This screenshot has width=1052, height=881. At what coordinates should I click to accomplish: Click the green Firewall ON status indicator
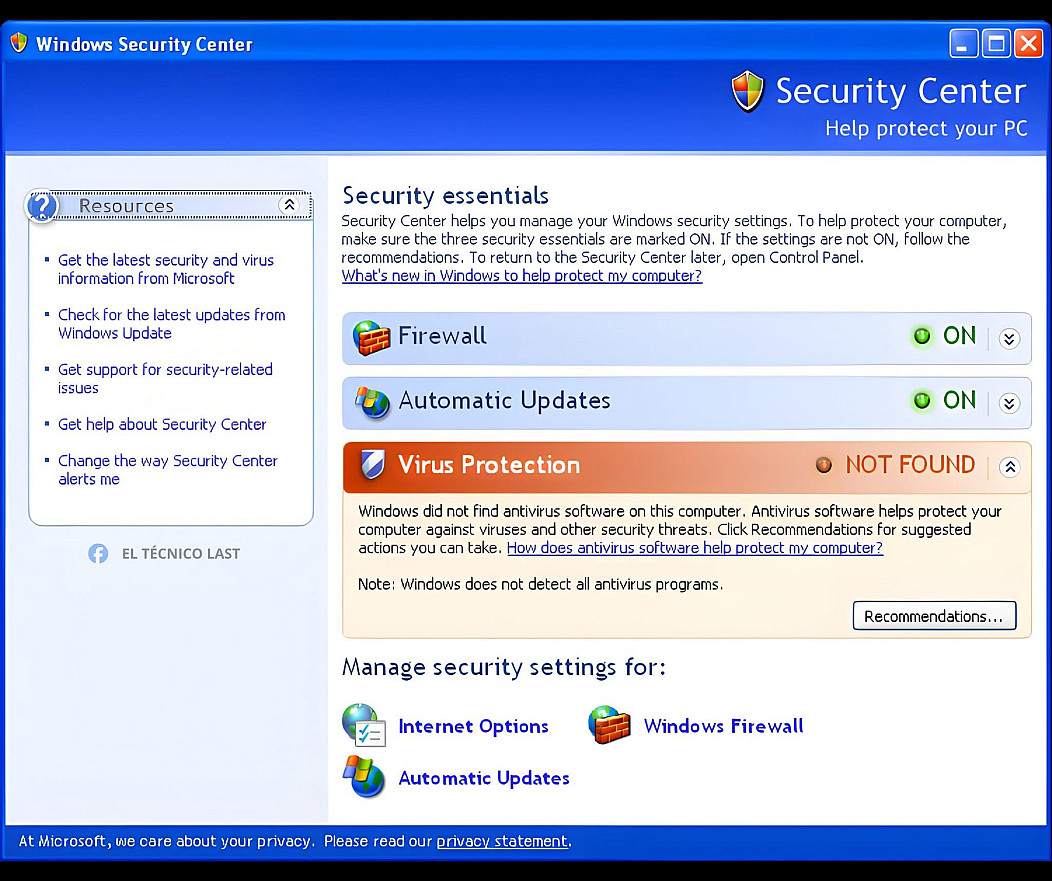921,337
